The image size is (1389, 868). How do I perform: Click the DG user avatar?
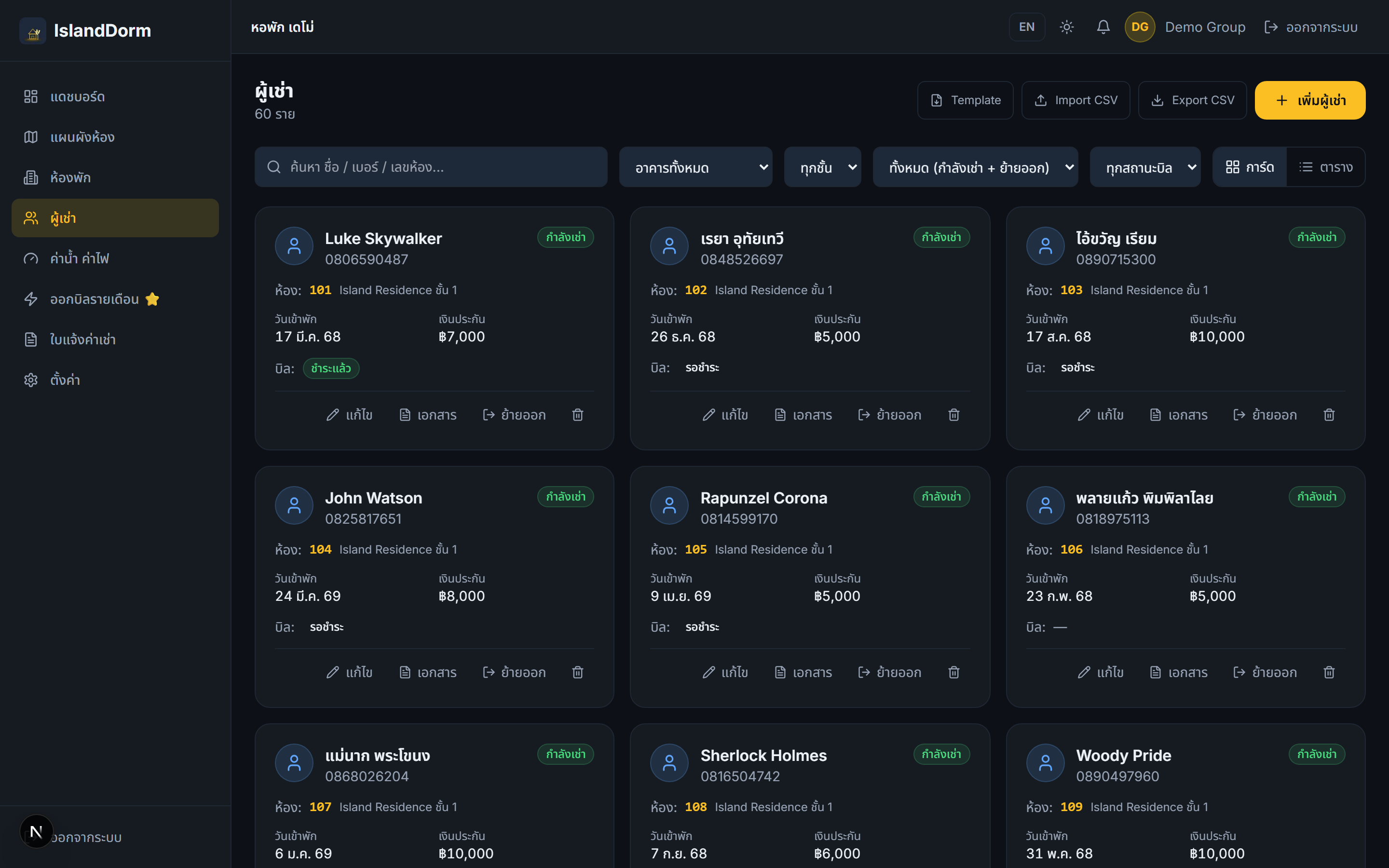point(1140,27)
